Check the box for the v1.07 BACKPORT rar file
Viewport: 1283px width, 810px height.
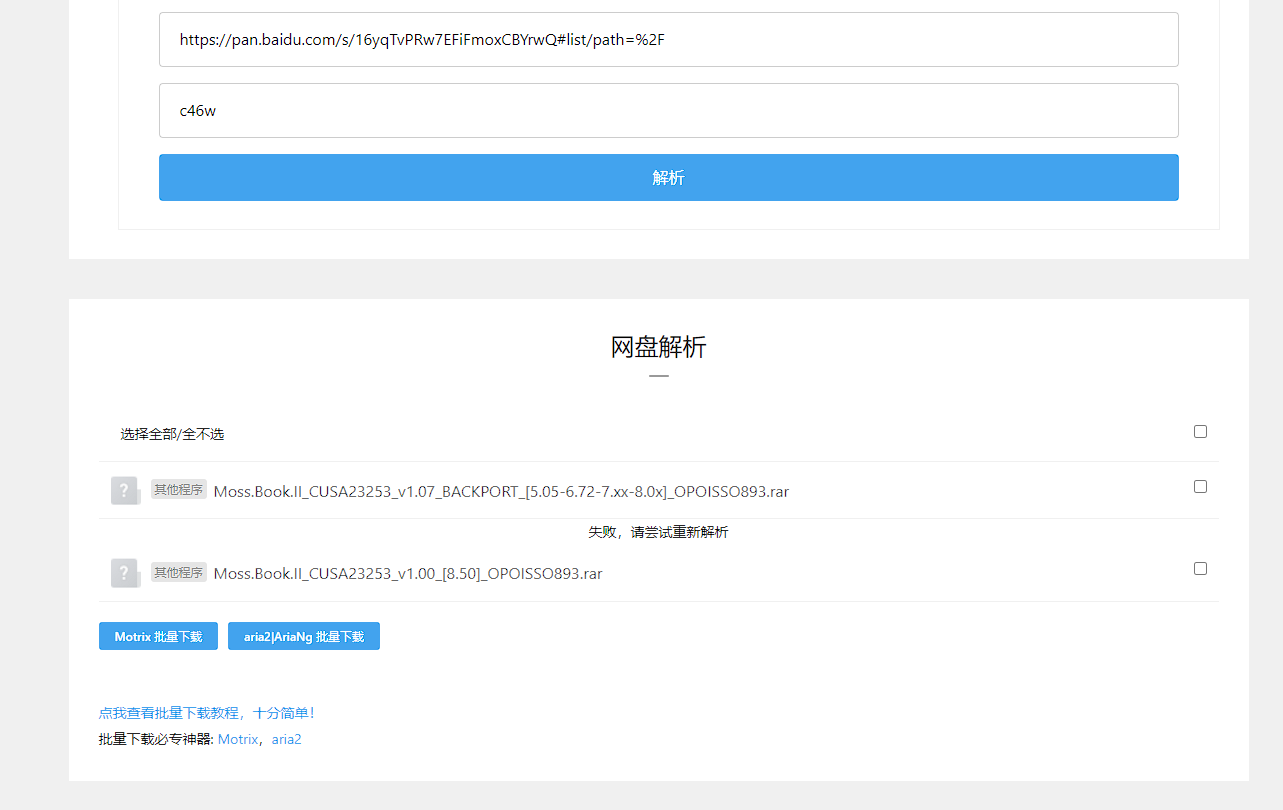pyautogui.click(x=1200, y=486)
